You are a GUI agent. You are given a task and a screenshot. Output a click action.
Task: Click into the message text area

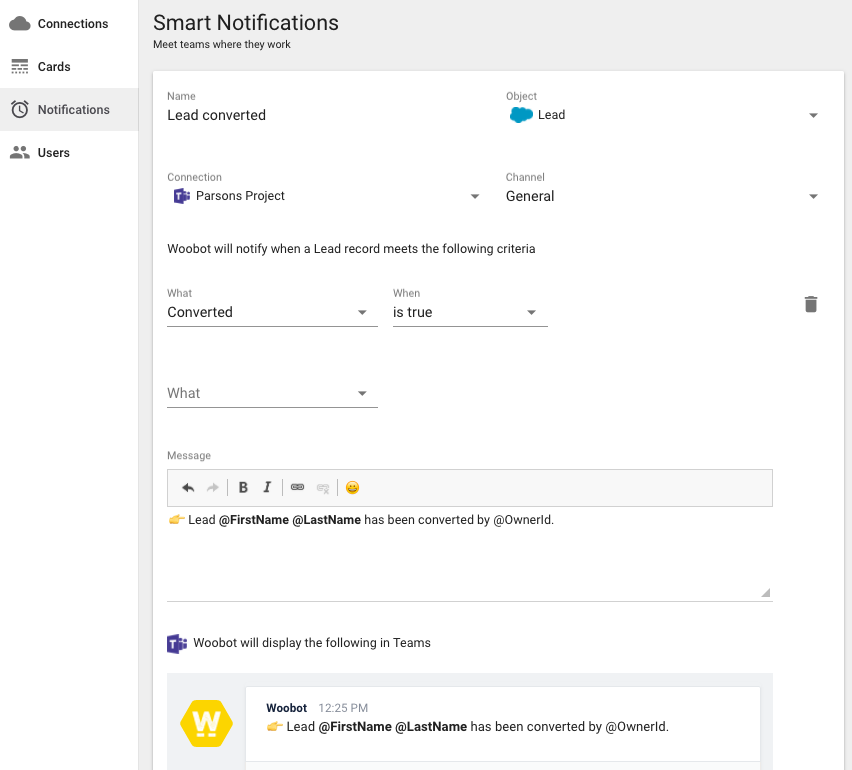click(469, 554)
